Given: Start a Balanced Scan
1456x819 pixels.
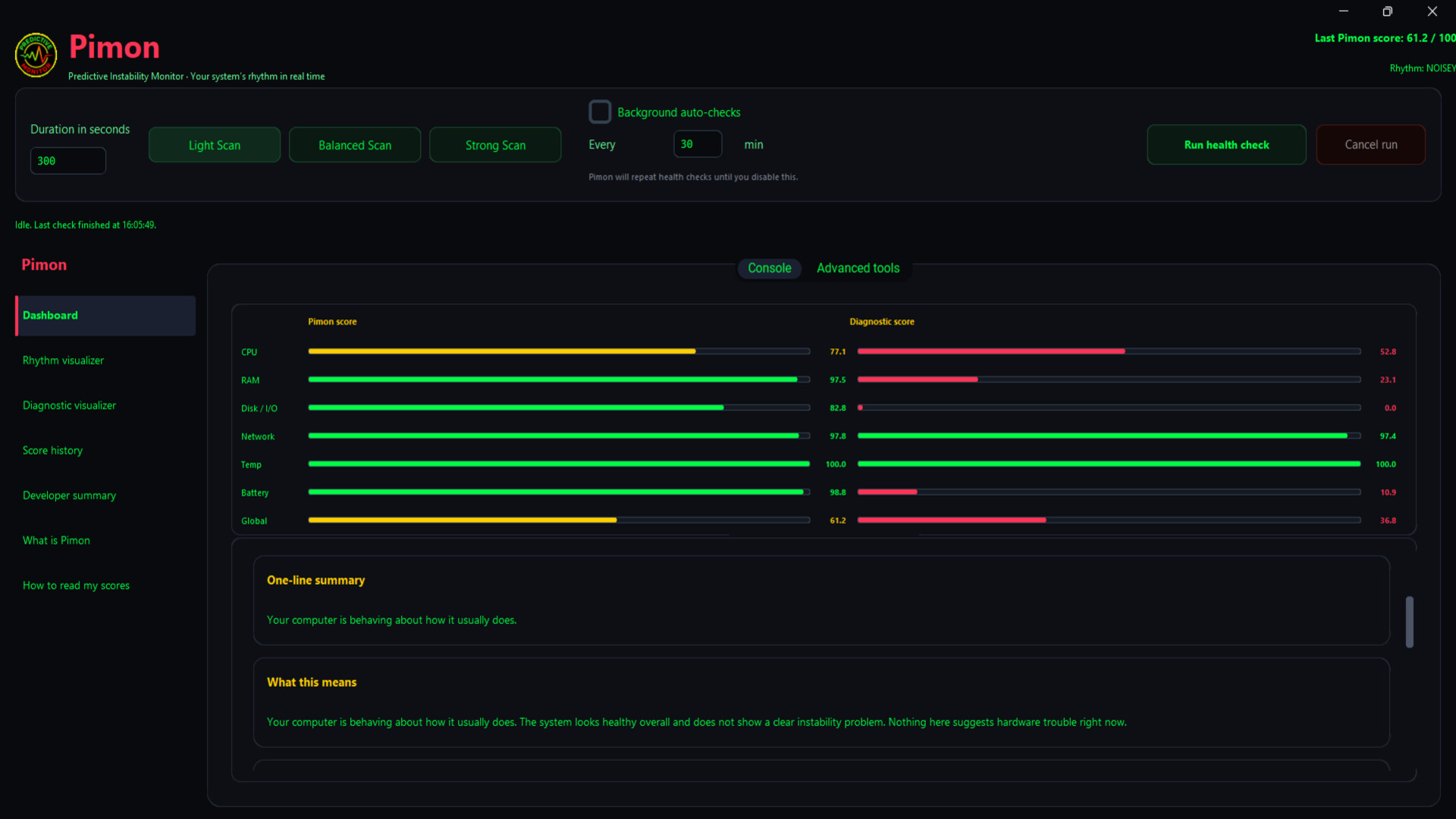Looking at the screenshot, I should [x=355, y=145].
